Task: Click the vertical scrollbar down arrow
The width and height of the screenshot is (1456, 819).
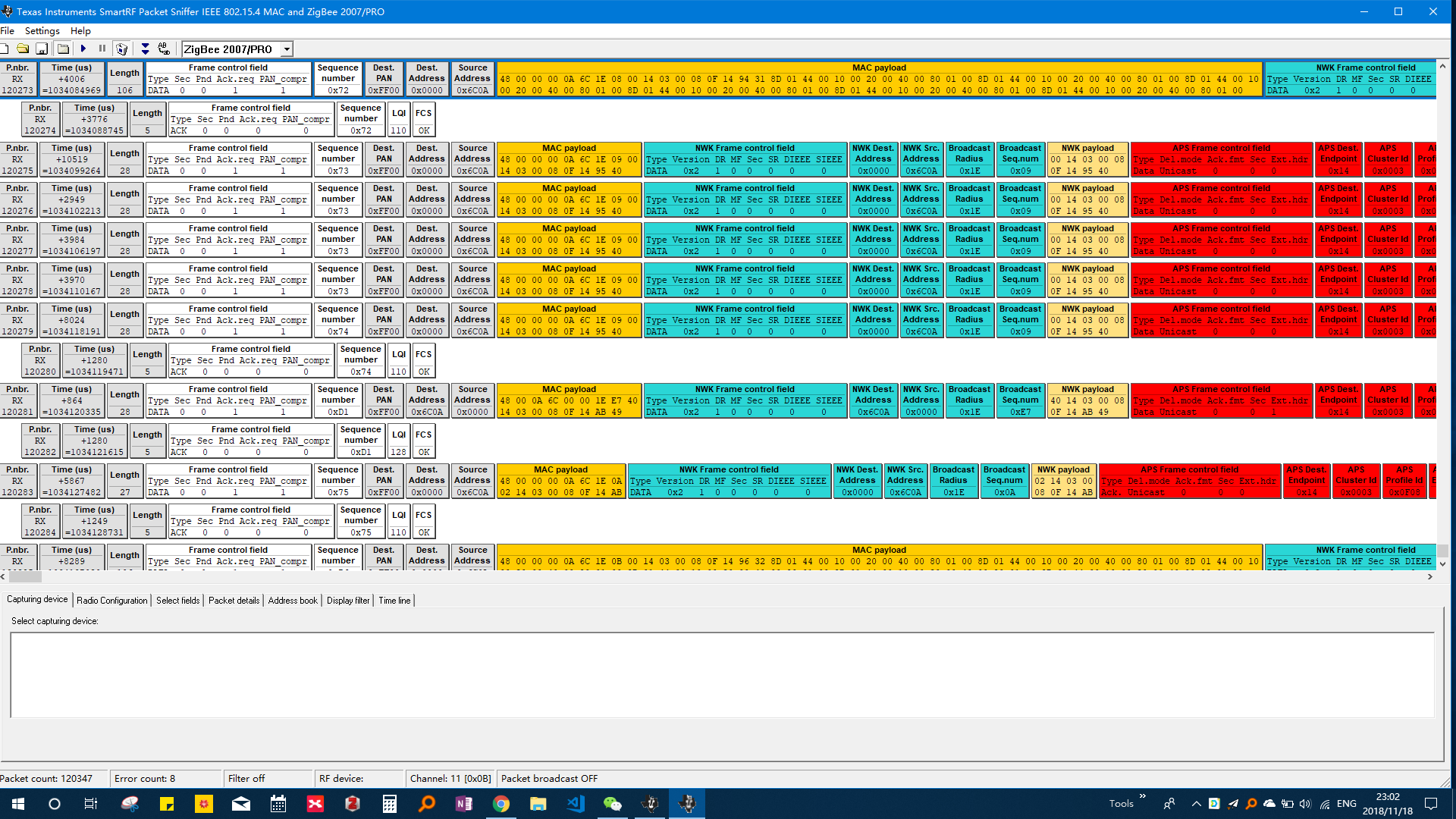Action: click(1442, 563)
